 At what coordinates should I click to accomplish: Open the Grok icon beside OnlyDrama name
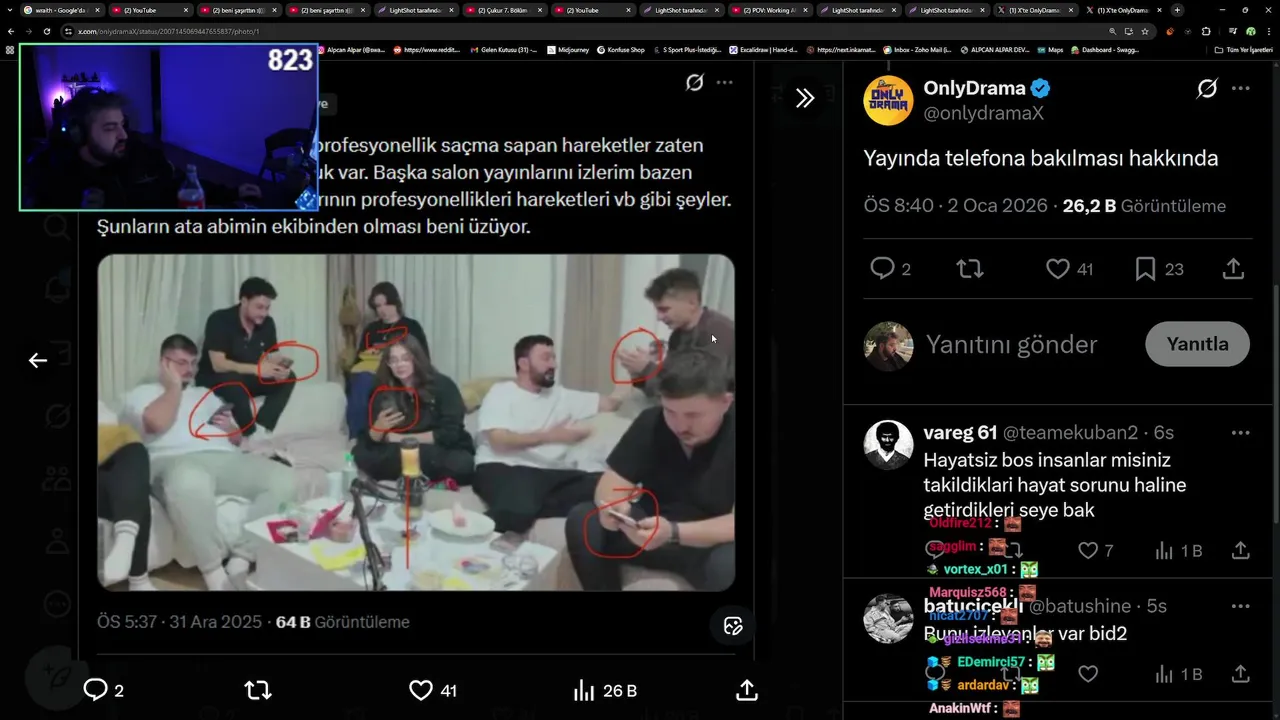point(1207,88)
